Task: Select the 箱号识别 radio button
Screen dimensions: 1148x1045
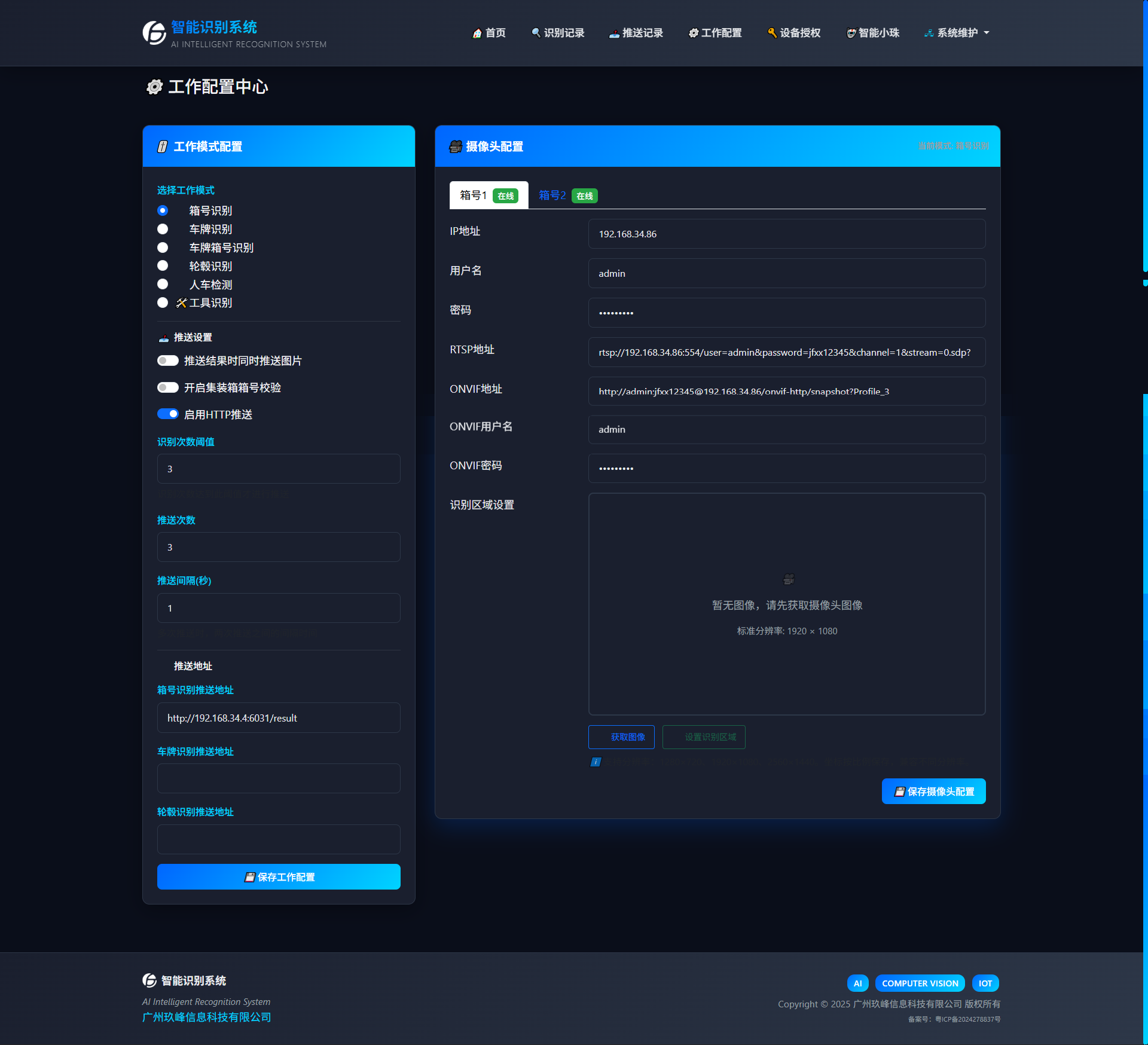Action: click(x=163, y=210)
